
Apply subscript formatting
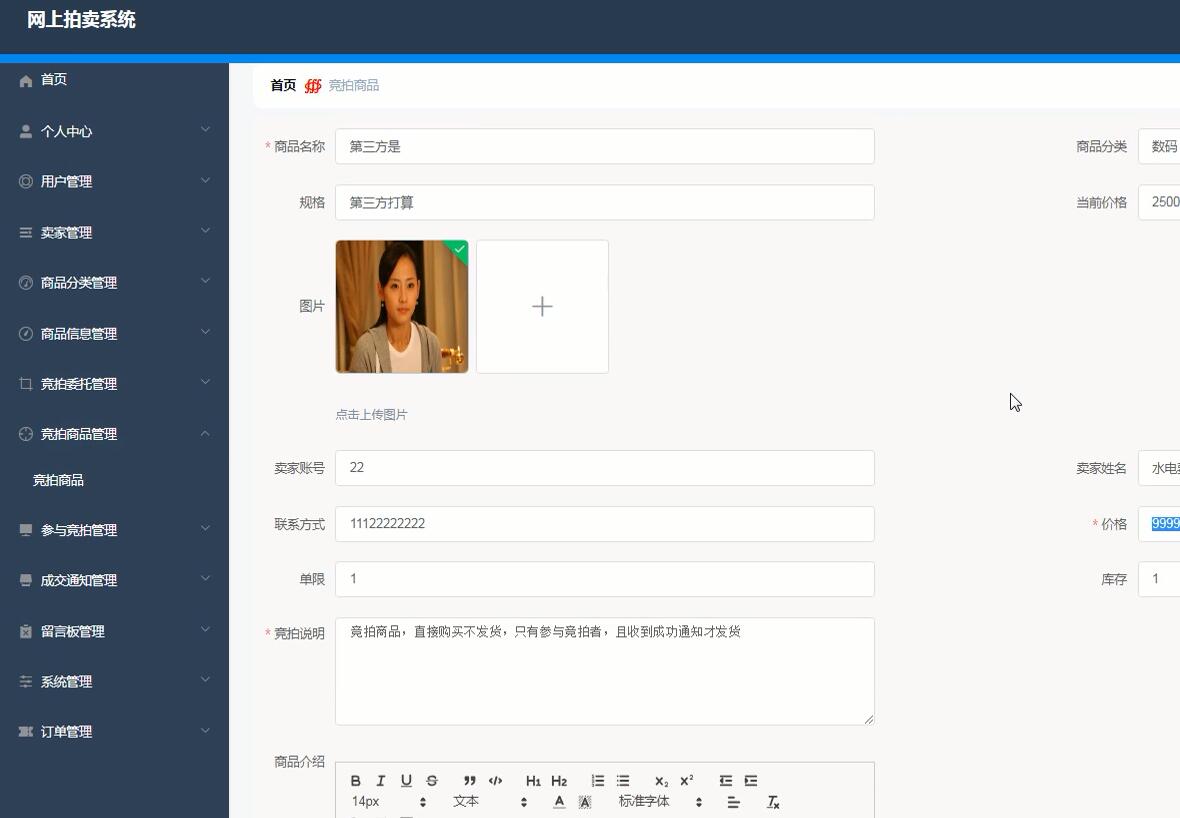[x=661, y=780]
